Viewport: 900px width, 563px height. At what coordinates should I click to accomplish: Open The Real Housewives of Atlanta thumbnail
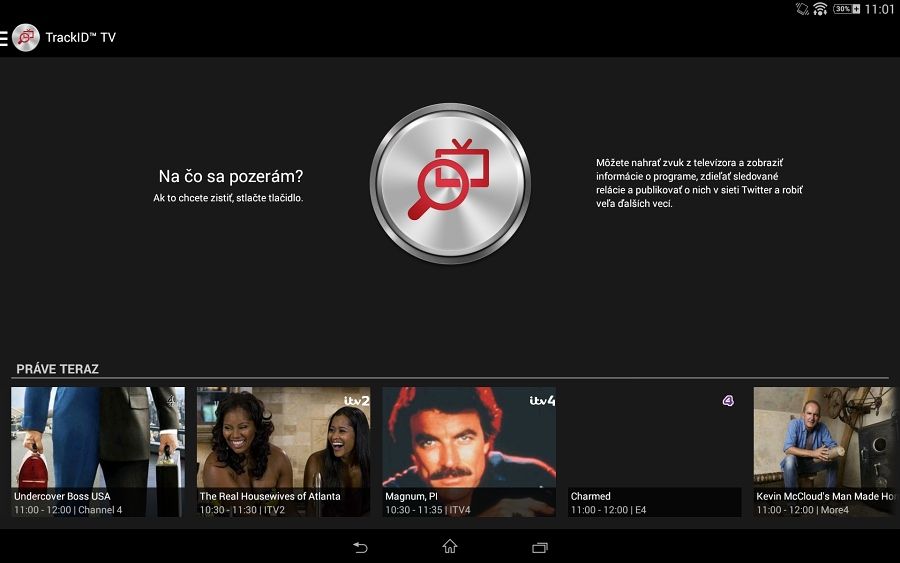284,452
